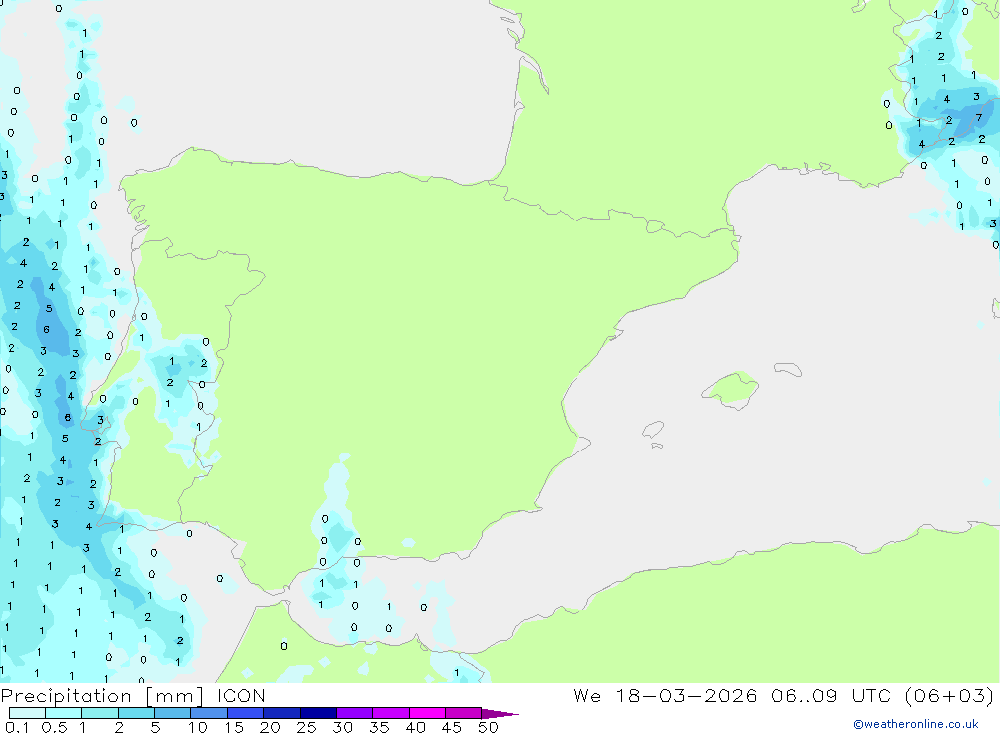Pick the 20–25 mm dark blue swatch
This screenshot has height=733, width=1000.
pyautogui.click(x=282, y=713)
